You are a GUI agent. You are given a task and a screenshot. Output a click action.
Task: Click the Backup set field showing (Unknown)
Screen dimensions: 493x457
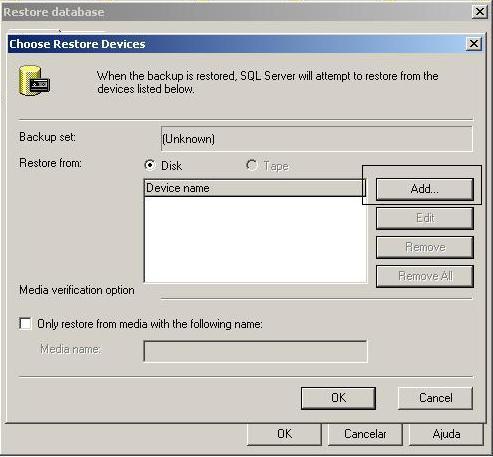pos(316,139)
